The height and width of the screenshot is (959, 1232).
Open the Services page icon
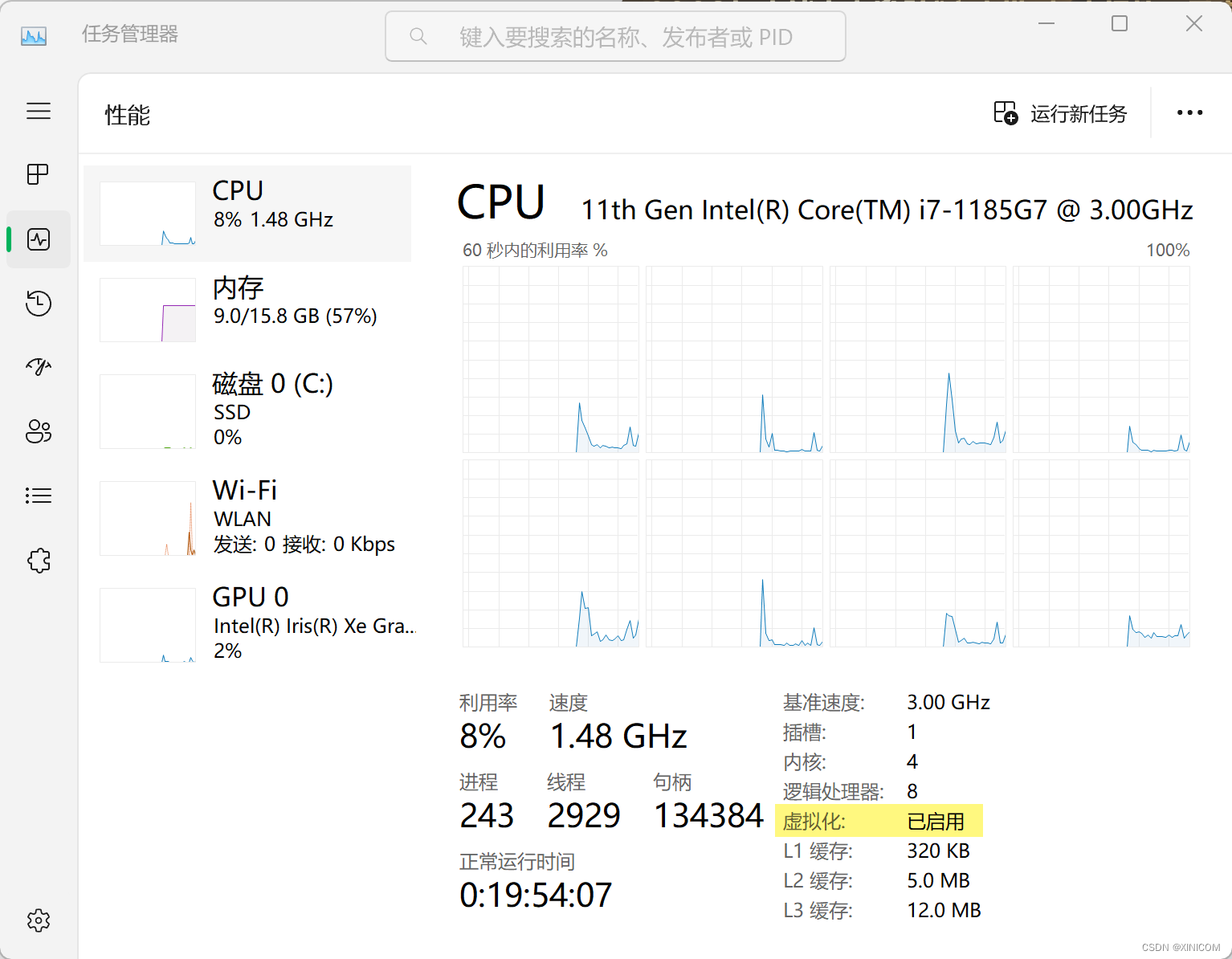coord(39,560)
